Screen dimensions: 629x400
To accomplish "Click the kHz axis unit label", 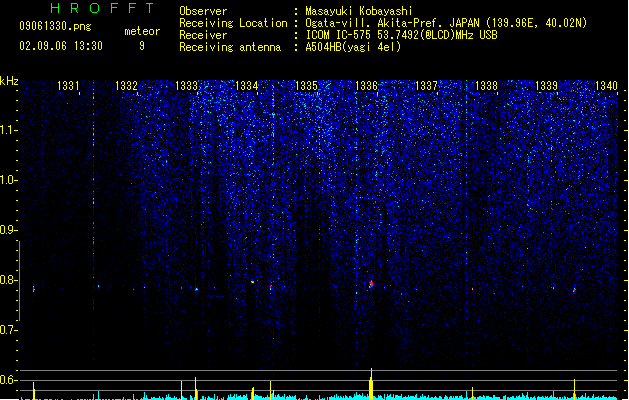I will [x=9, y=81].
